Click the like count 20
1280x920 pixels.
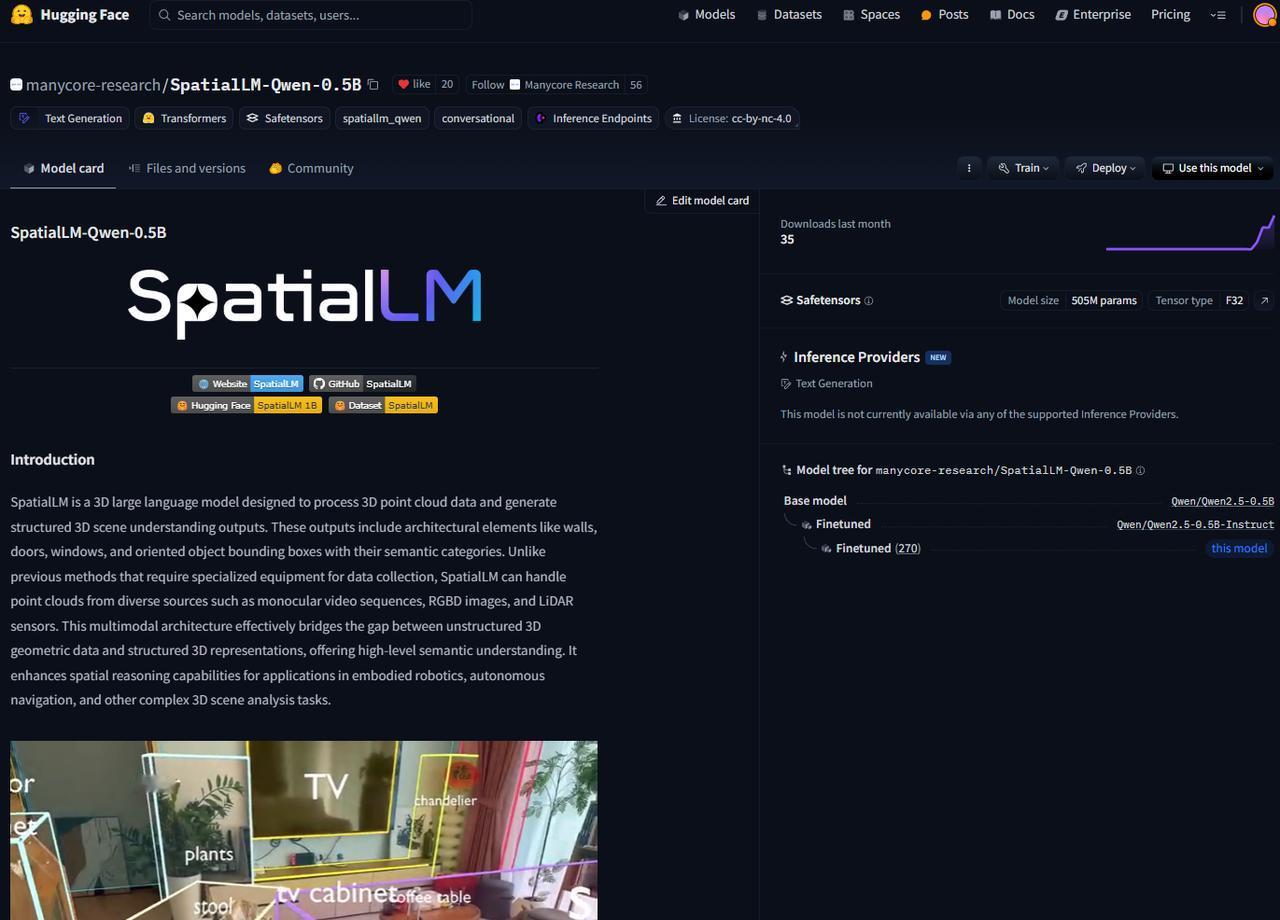[447, 85]
